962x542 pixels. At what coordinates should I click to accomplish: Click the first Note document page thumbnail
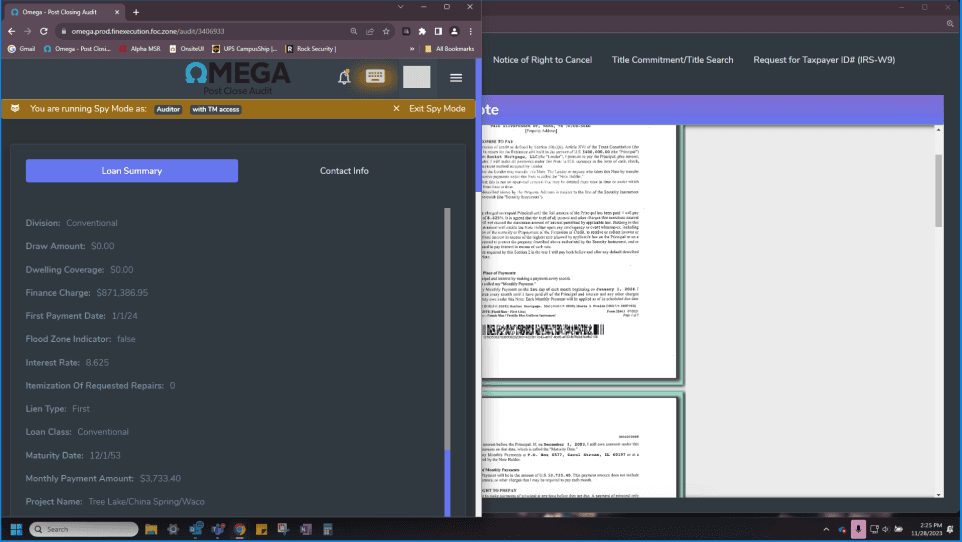click(x=579, y=252)
